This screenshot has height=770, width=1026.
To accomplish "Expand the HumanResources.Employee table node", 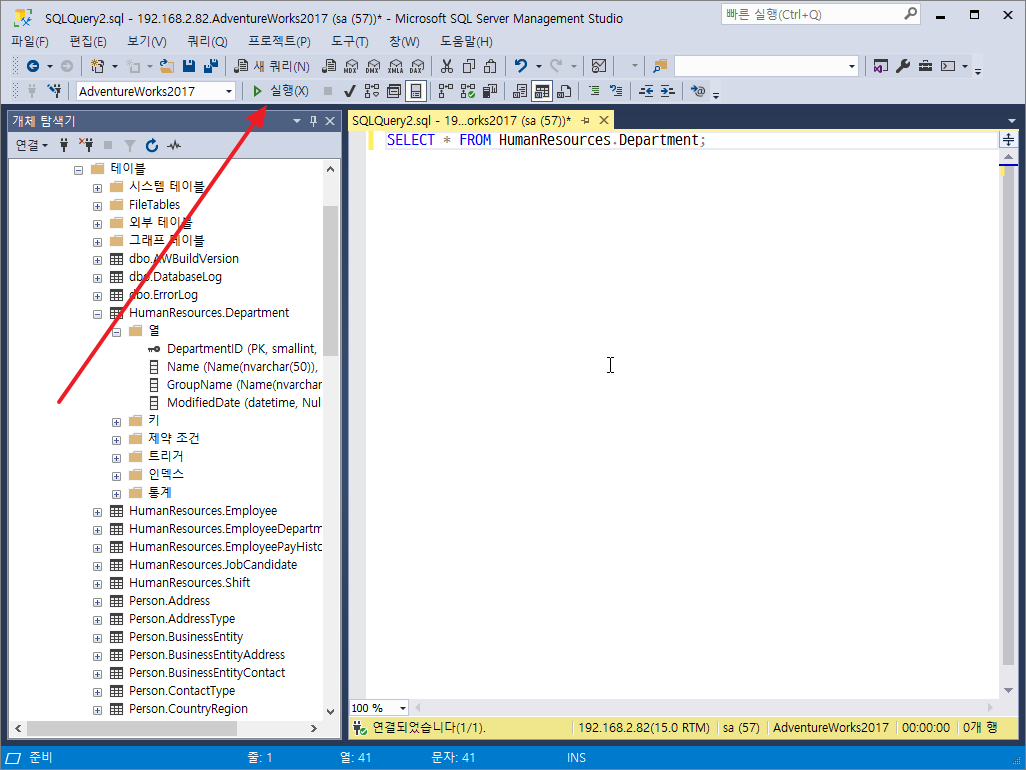I will pos(97,512).
